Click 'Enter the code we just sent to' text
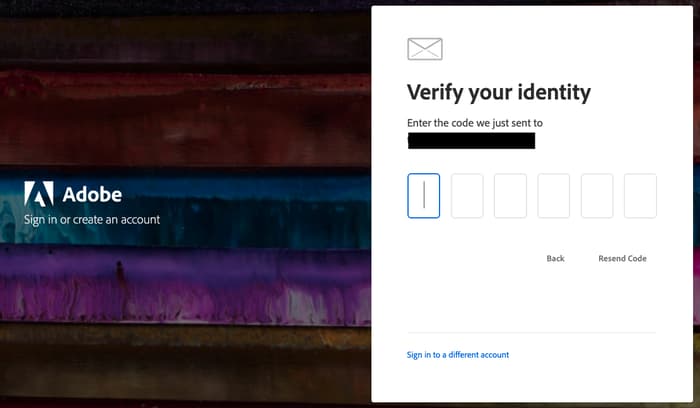 (475, 123)
